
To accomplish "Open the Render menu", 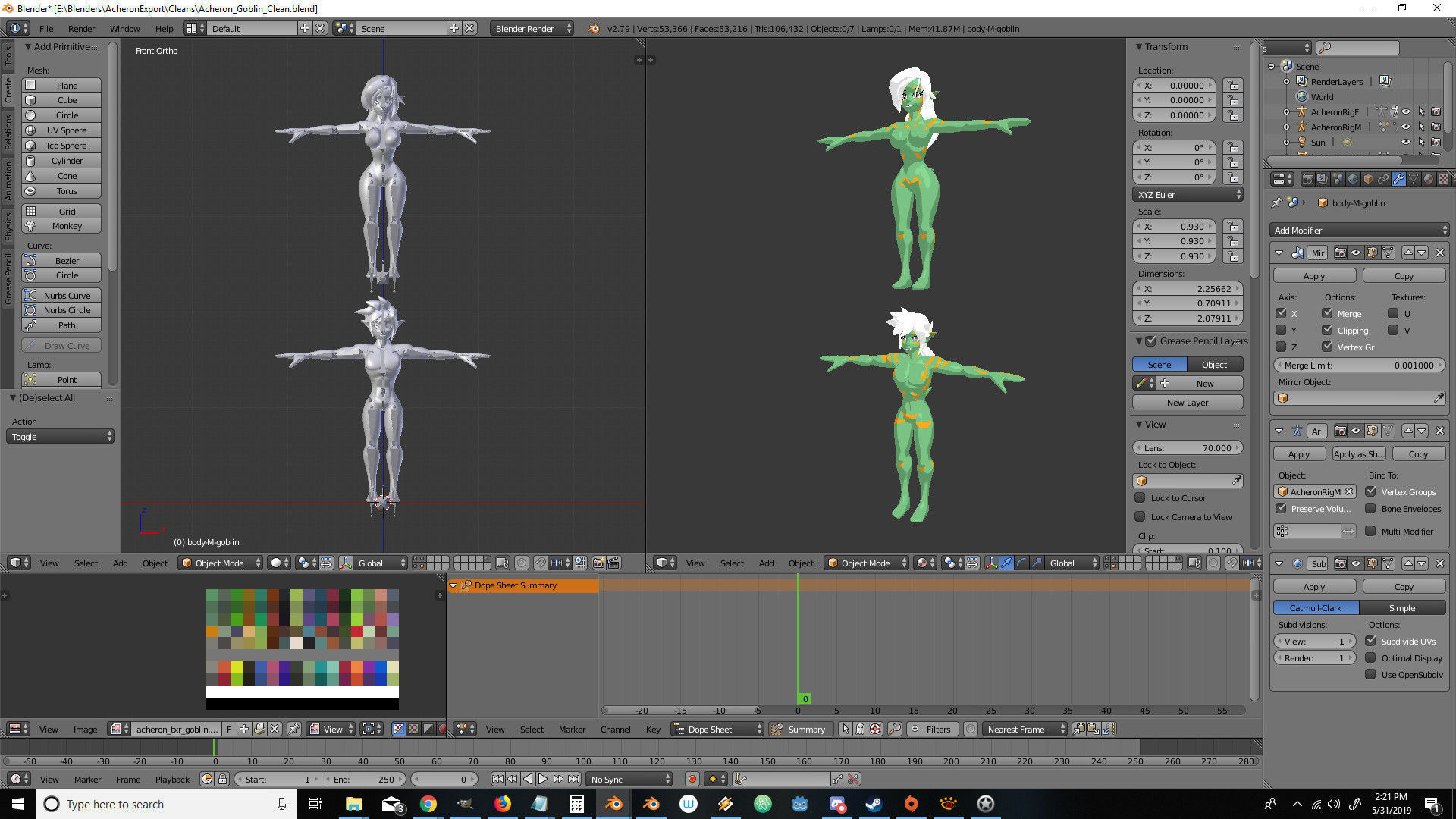I will [81, 29].
